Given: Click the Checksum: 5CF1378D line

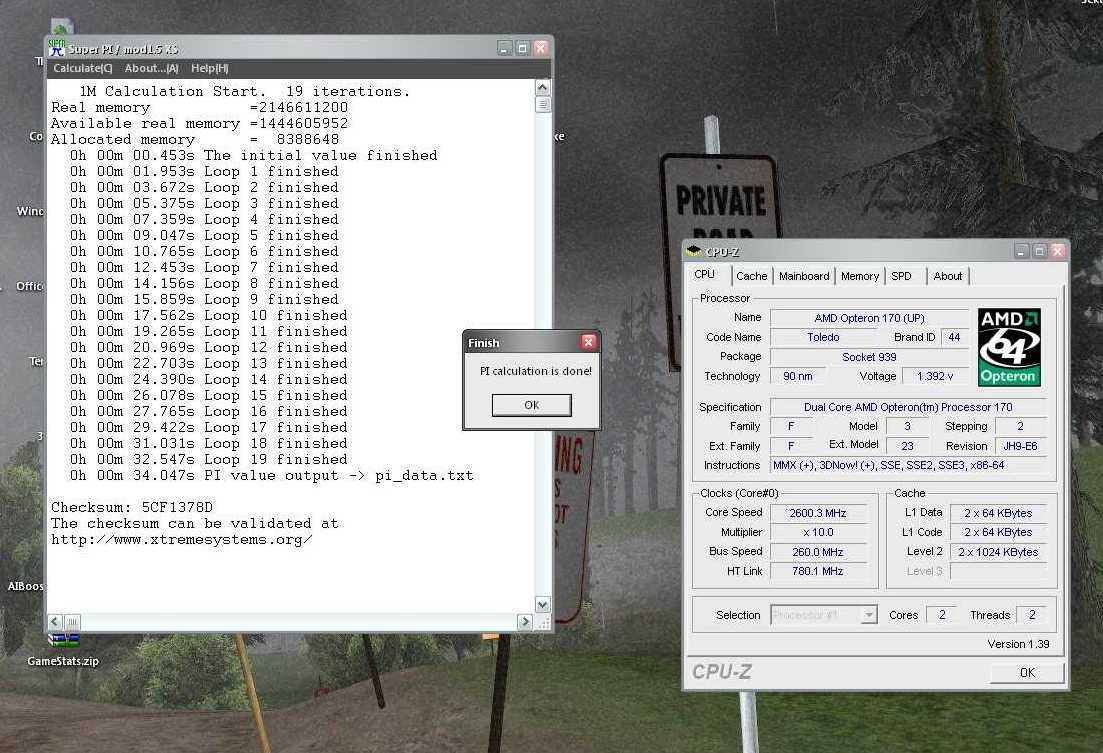Looking at the screenshot, I should click(x=132, y=507).
